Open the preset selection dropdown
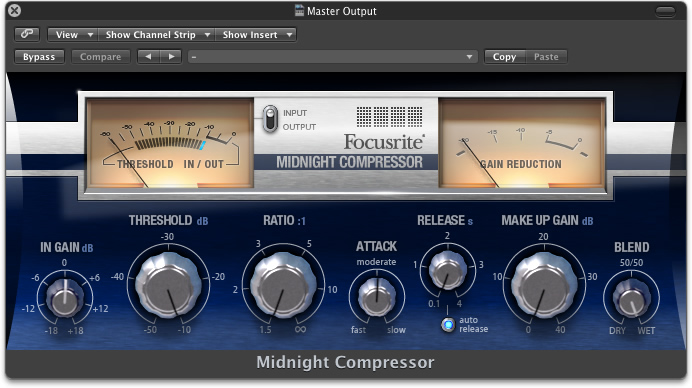 [x=333, y=57]
